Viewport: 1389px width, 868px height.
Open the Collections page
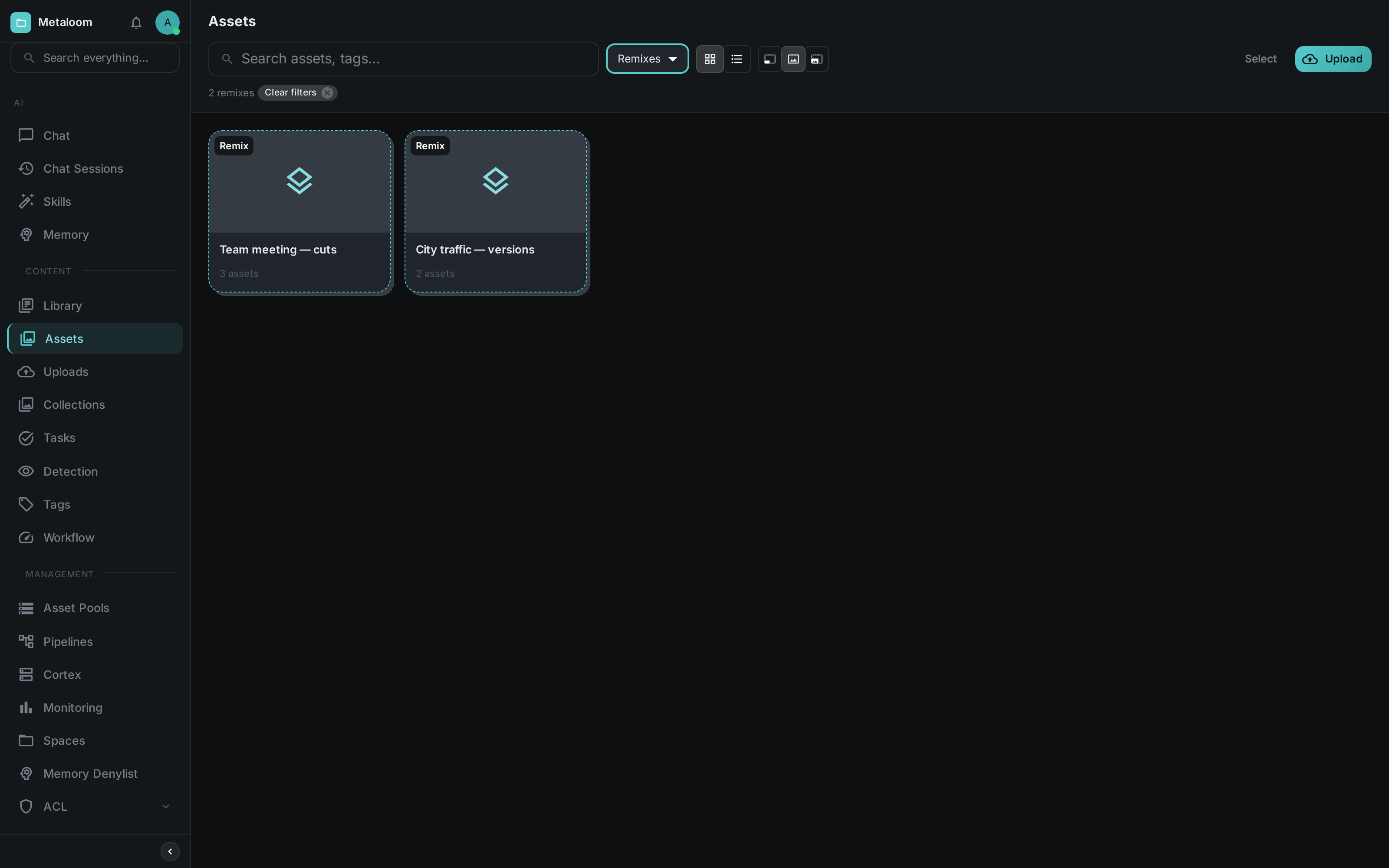[x=95, y=405]
